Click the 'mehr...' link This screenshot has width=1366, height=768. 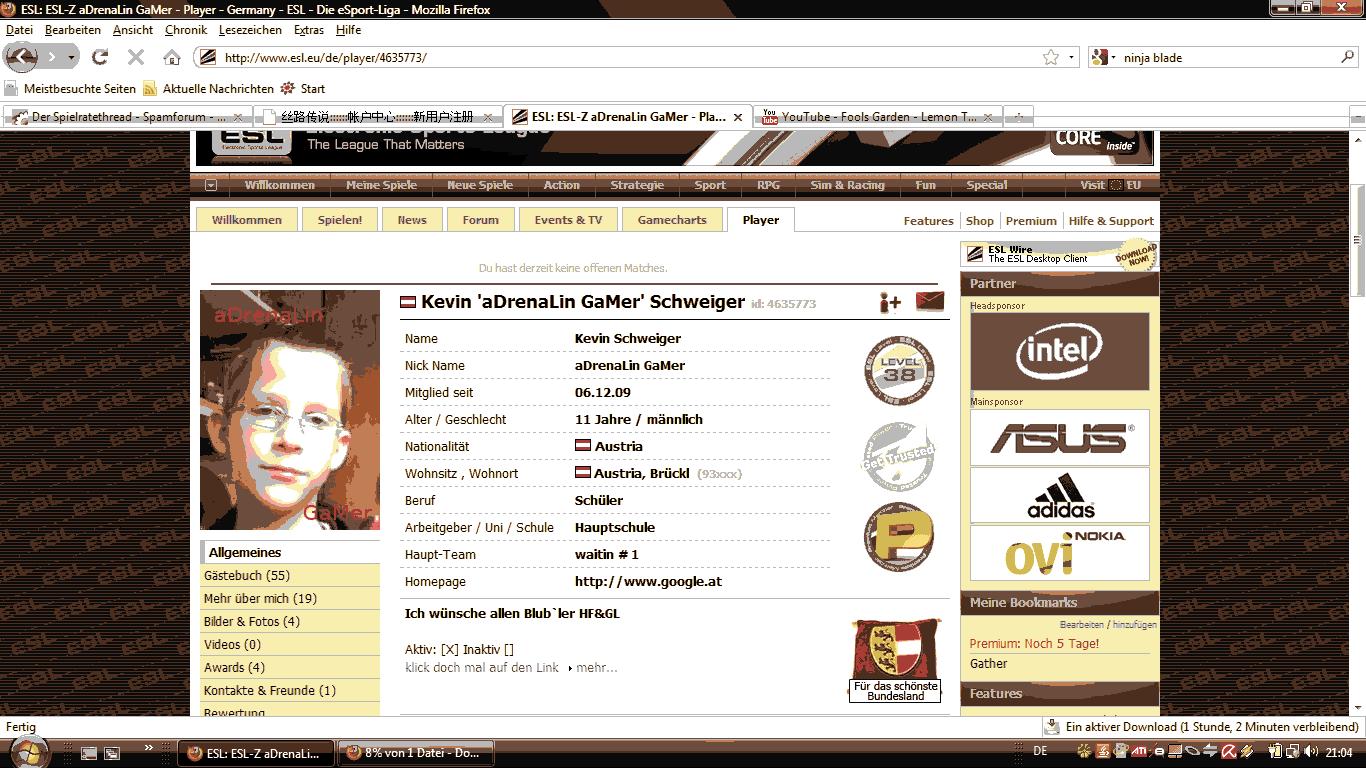coord(596,668)
